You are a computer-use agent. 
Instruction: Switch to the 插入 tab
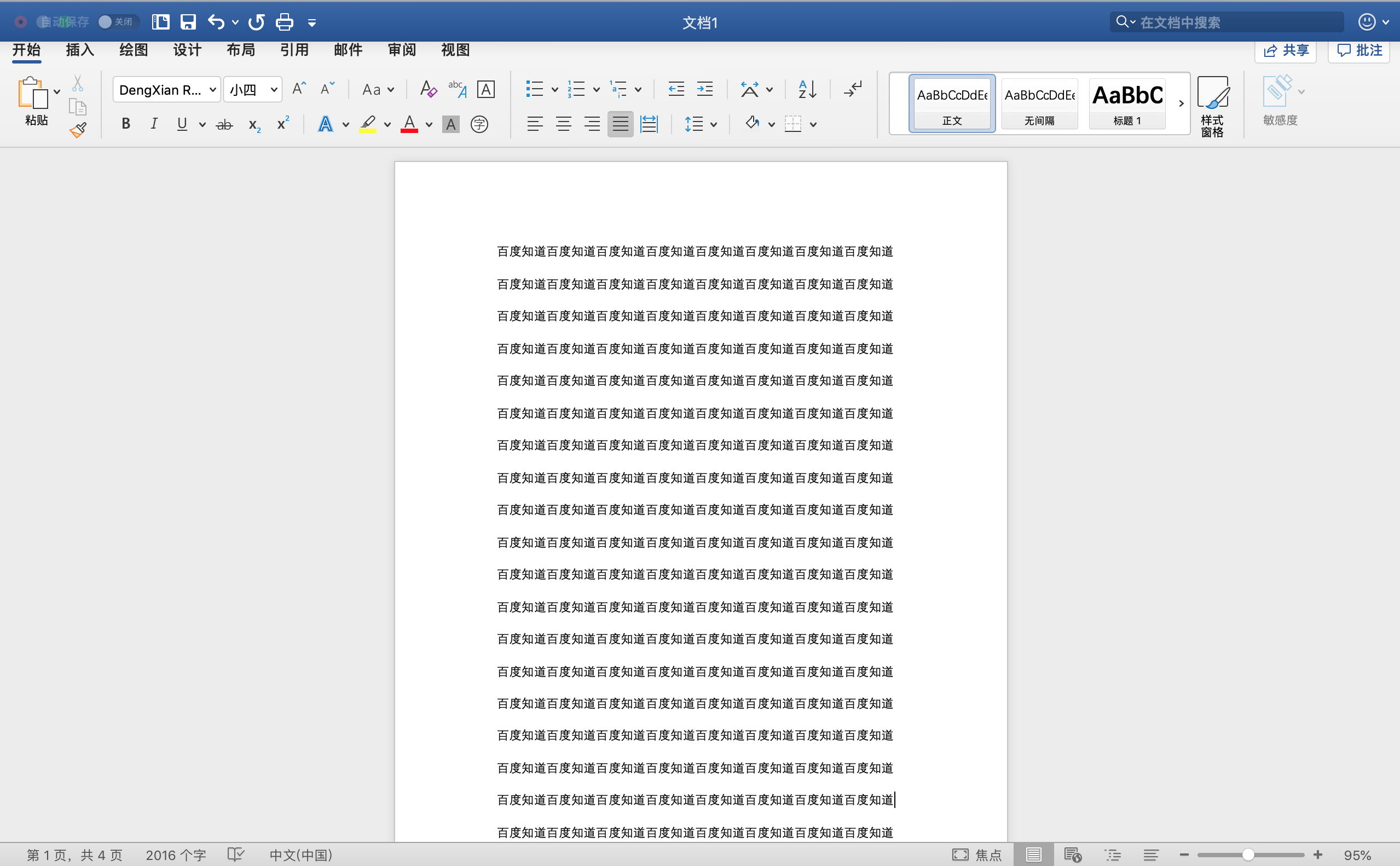pos(79,50)
